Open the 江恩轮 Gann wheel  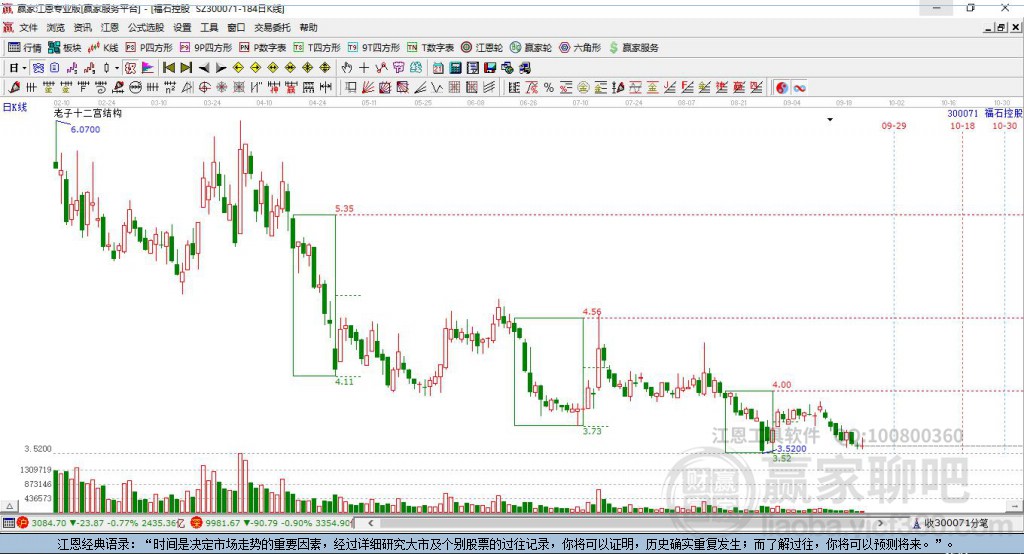[482, 48]
